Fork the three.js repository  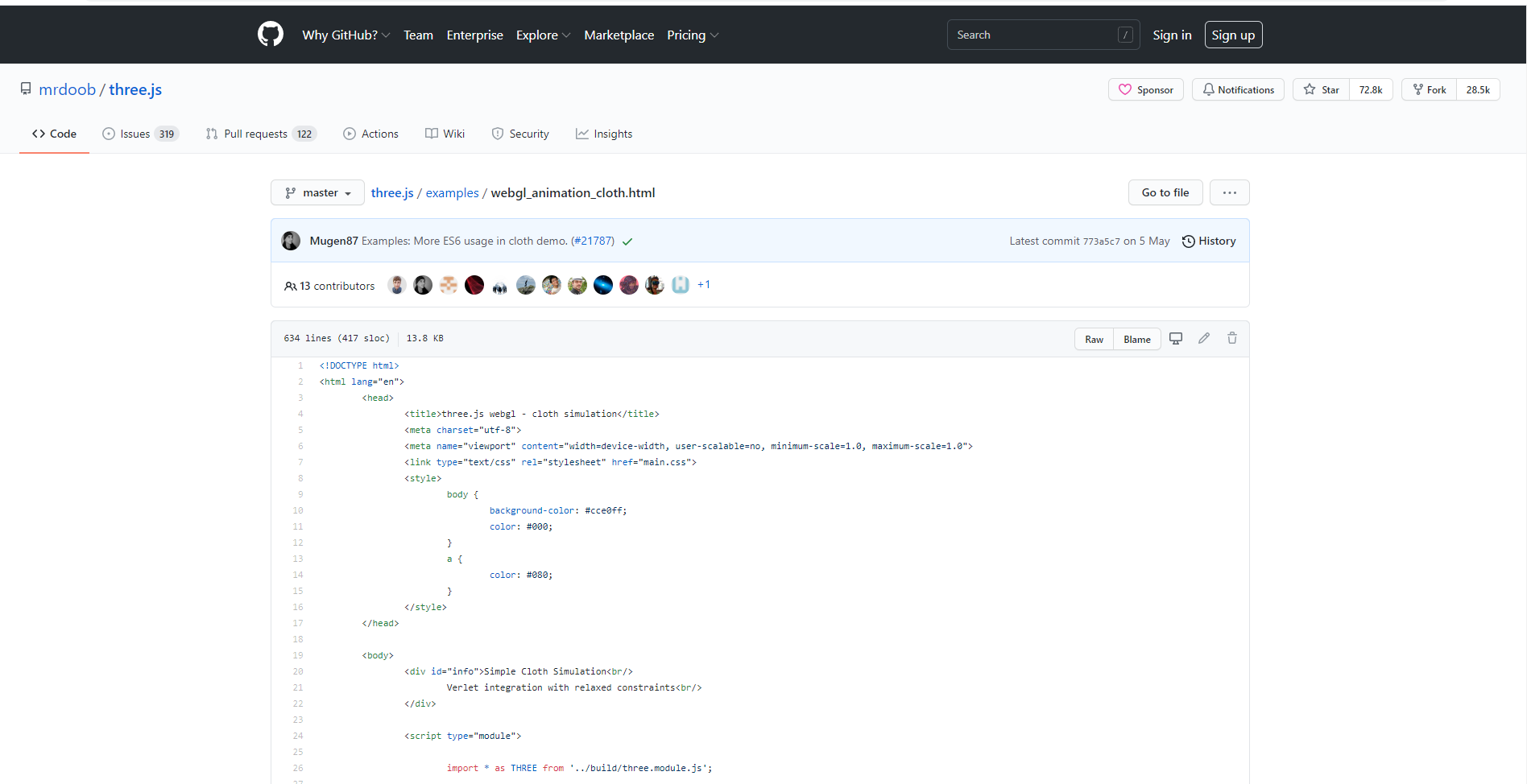tap(1430, 89)
